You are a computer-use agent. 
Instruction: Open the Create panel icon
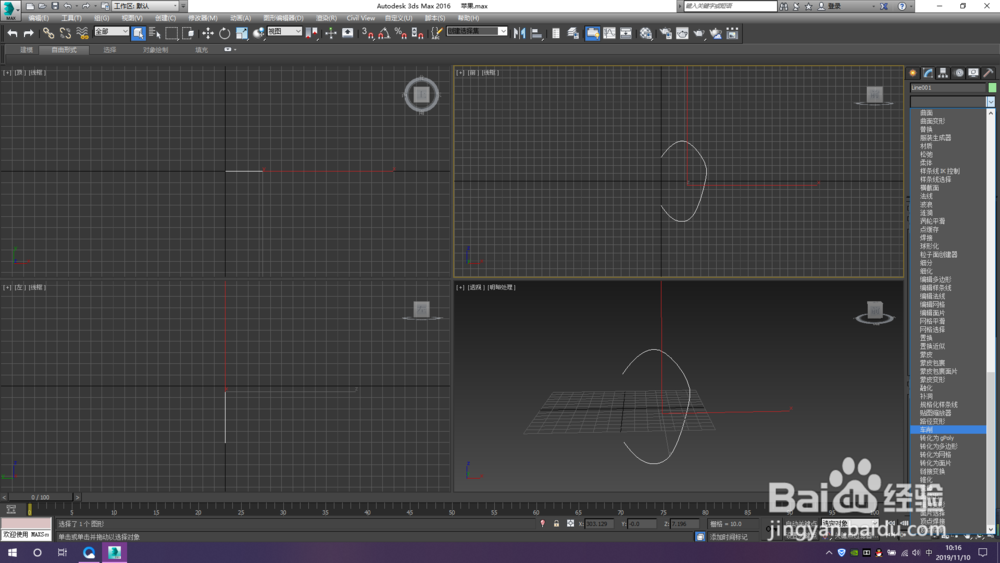(913, 73)
